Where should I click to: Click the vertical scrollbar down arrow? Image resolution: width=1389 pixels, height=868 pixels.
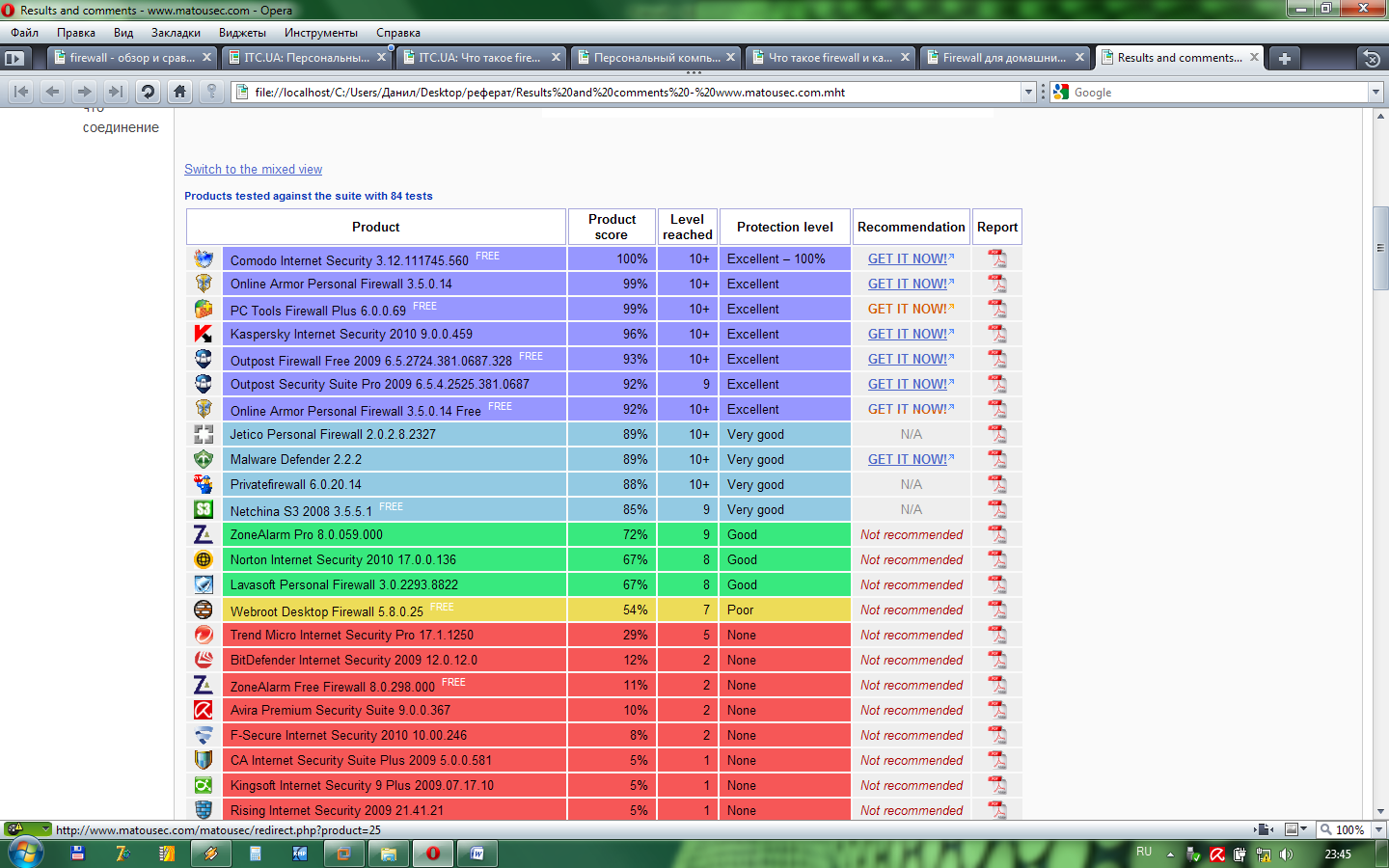point(1380,811)
